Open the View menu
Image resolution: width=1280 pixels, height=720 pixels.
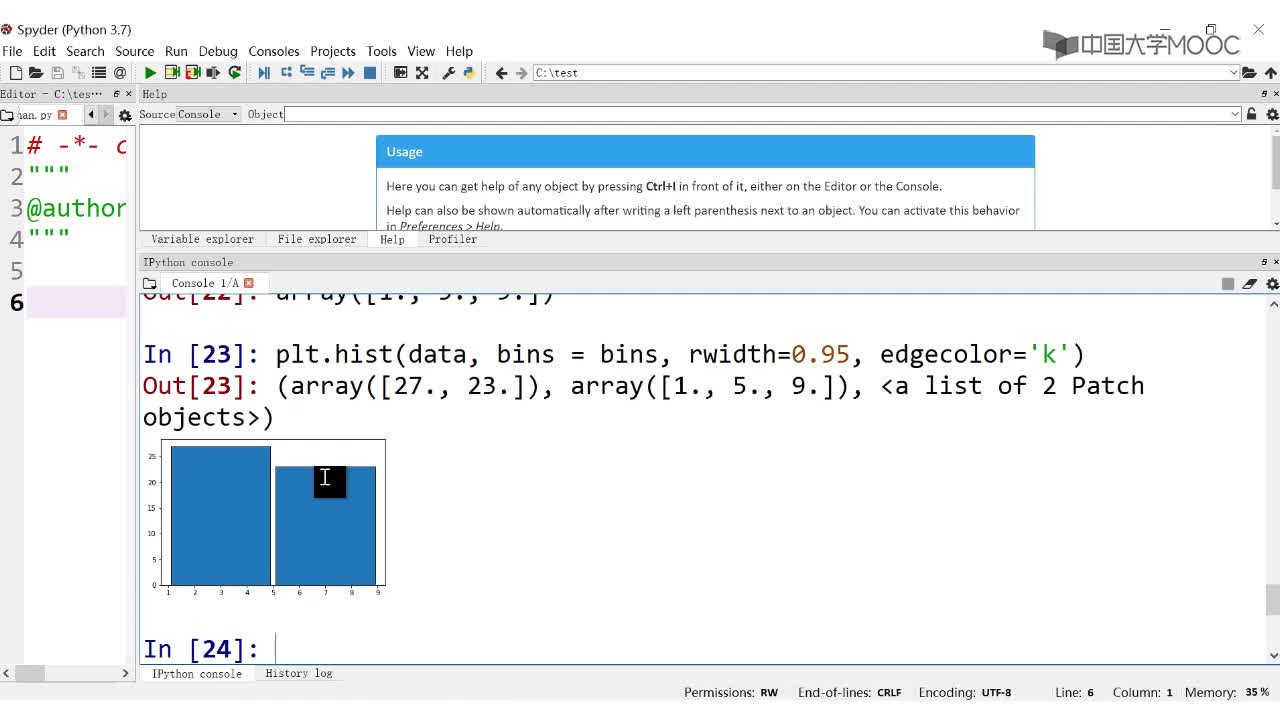click(x=421, y=51)
